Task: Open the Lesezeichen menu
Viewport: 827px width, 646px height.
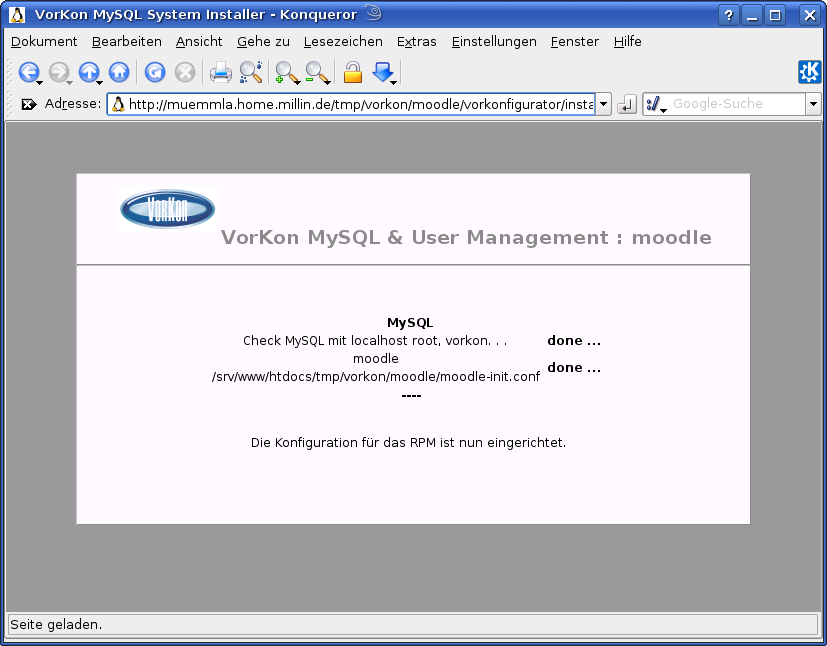Action: 343,42
